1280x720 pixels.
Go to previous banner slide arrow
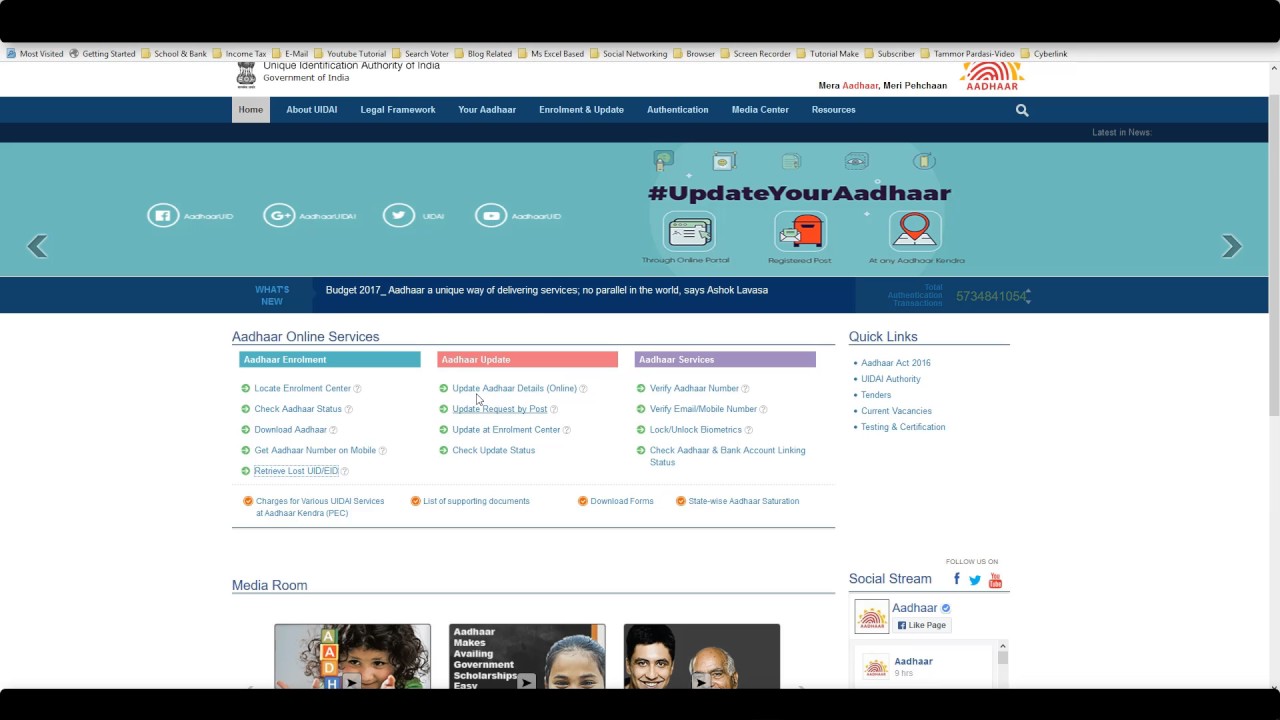coord(37,246)
